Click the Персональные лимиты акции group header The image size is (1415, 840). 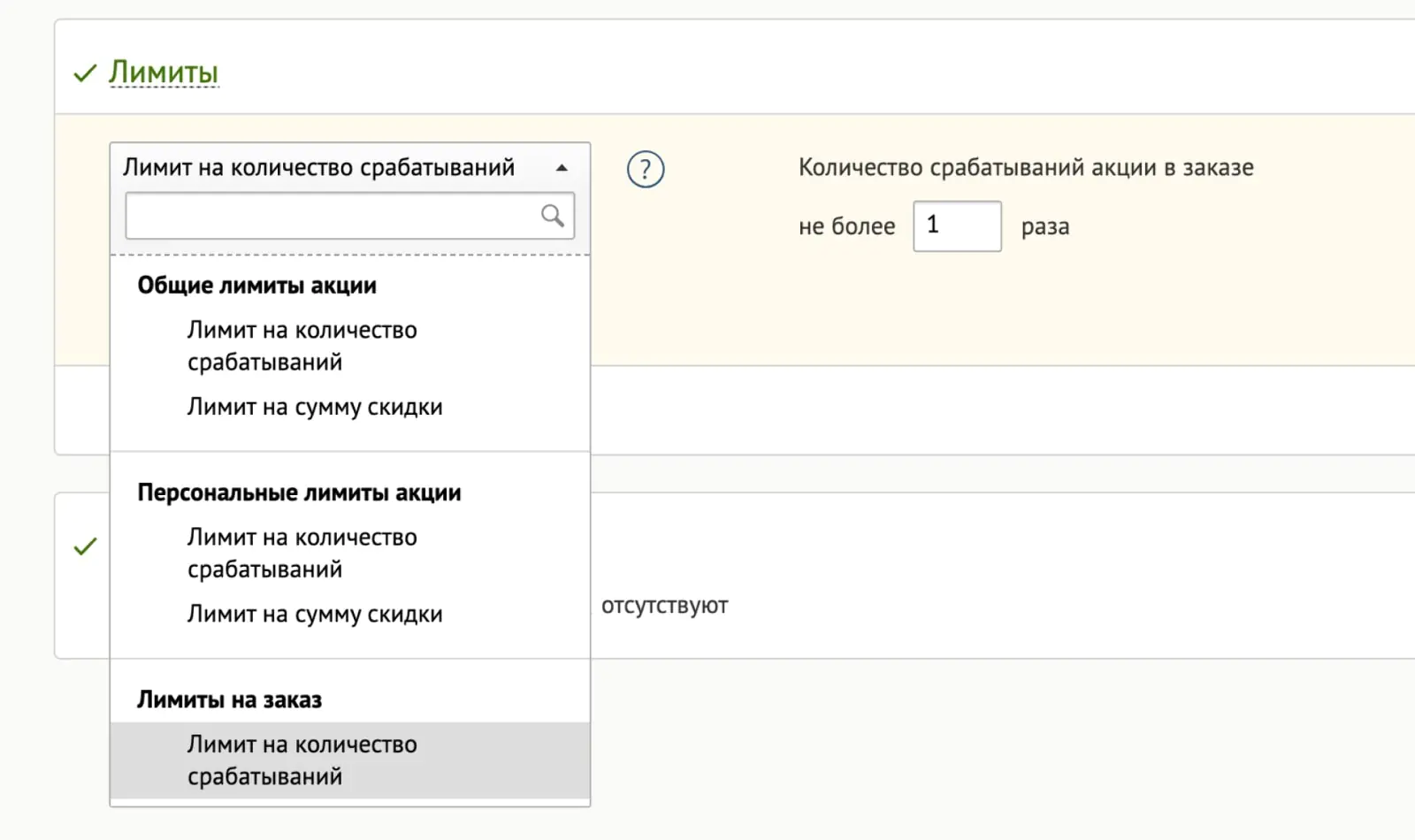point(299,493)
